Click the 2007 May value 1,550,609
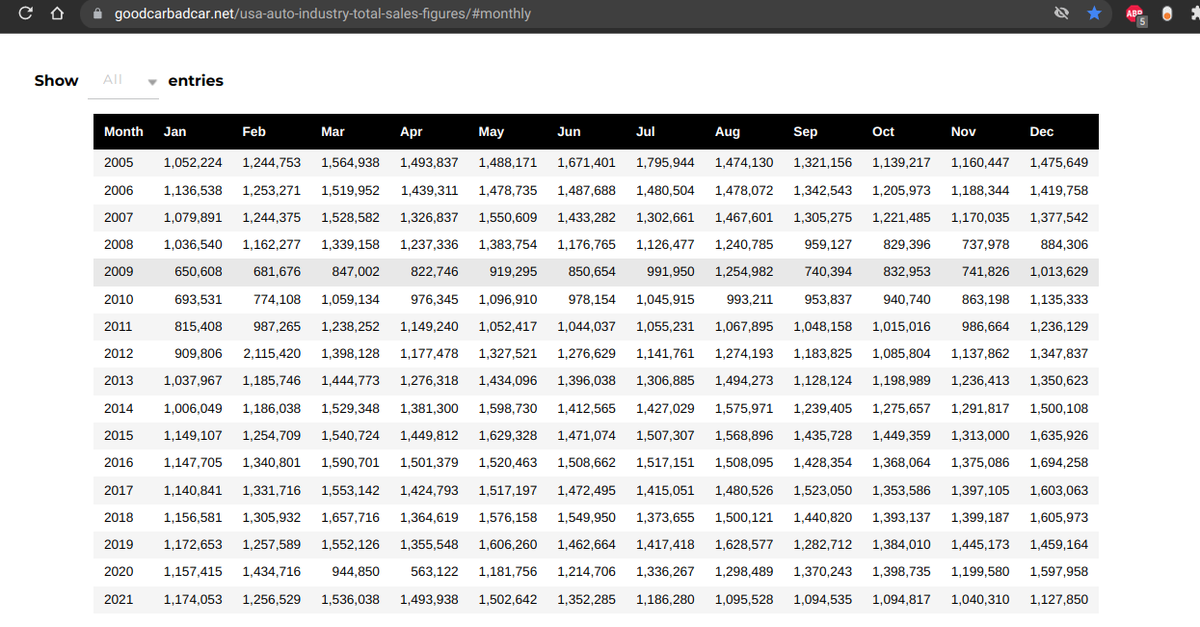This screenshot has height=627, width=1200. coord(508,217)
